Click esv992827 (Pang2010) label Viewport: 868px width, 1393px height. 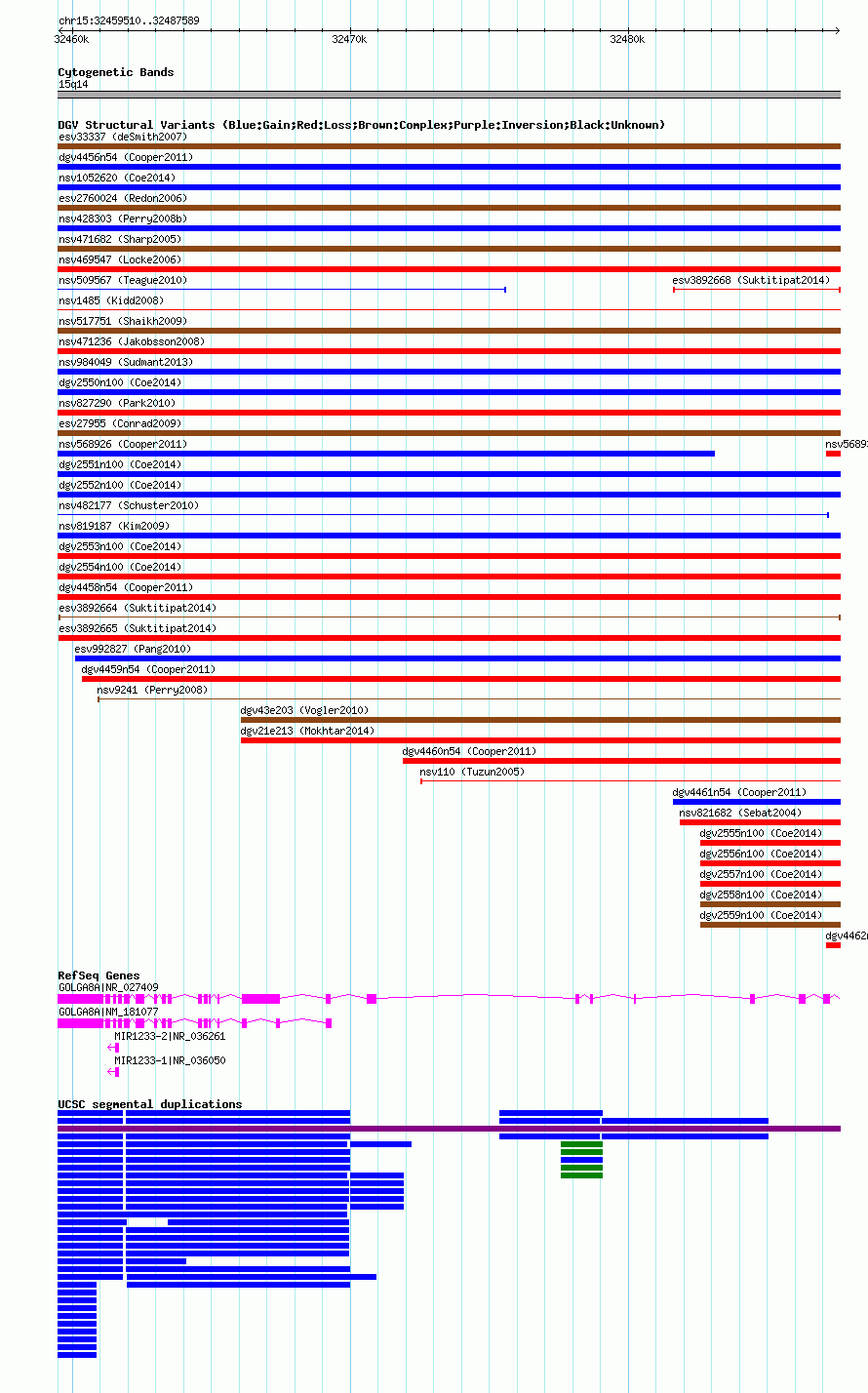click(x=134, y=649)
